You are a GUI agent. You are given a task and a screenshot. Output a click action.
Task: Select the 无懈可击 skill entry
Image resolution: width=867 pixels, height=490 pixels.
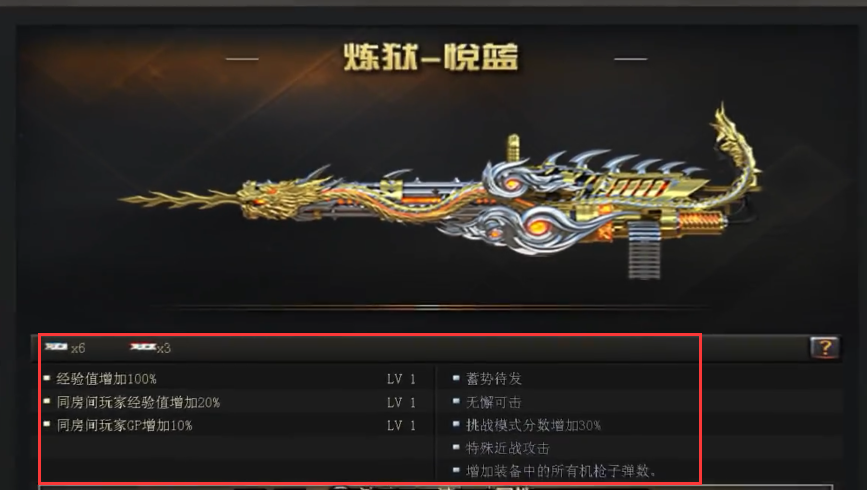point(494,402)
